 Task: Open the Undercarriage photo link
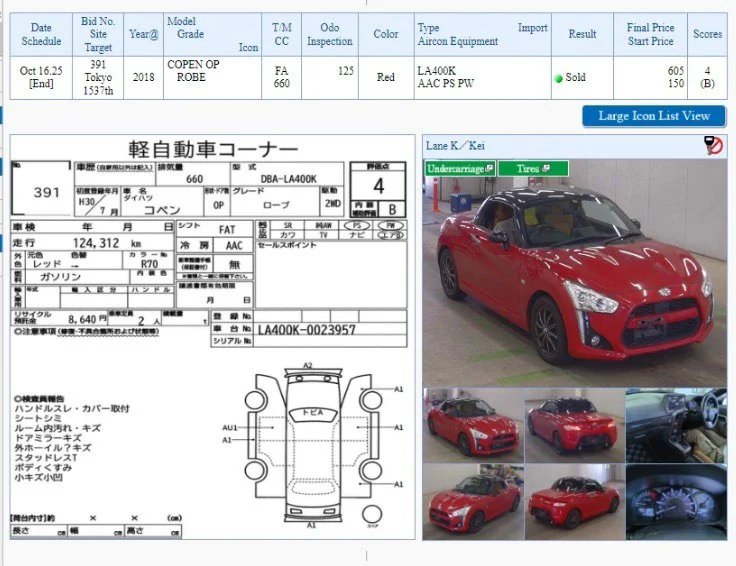(x=460, y=168)
